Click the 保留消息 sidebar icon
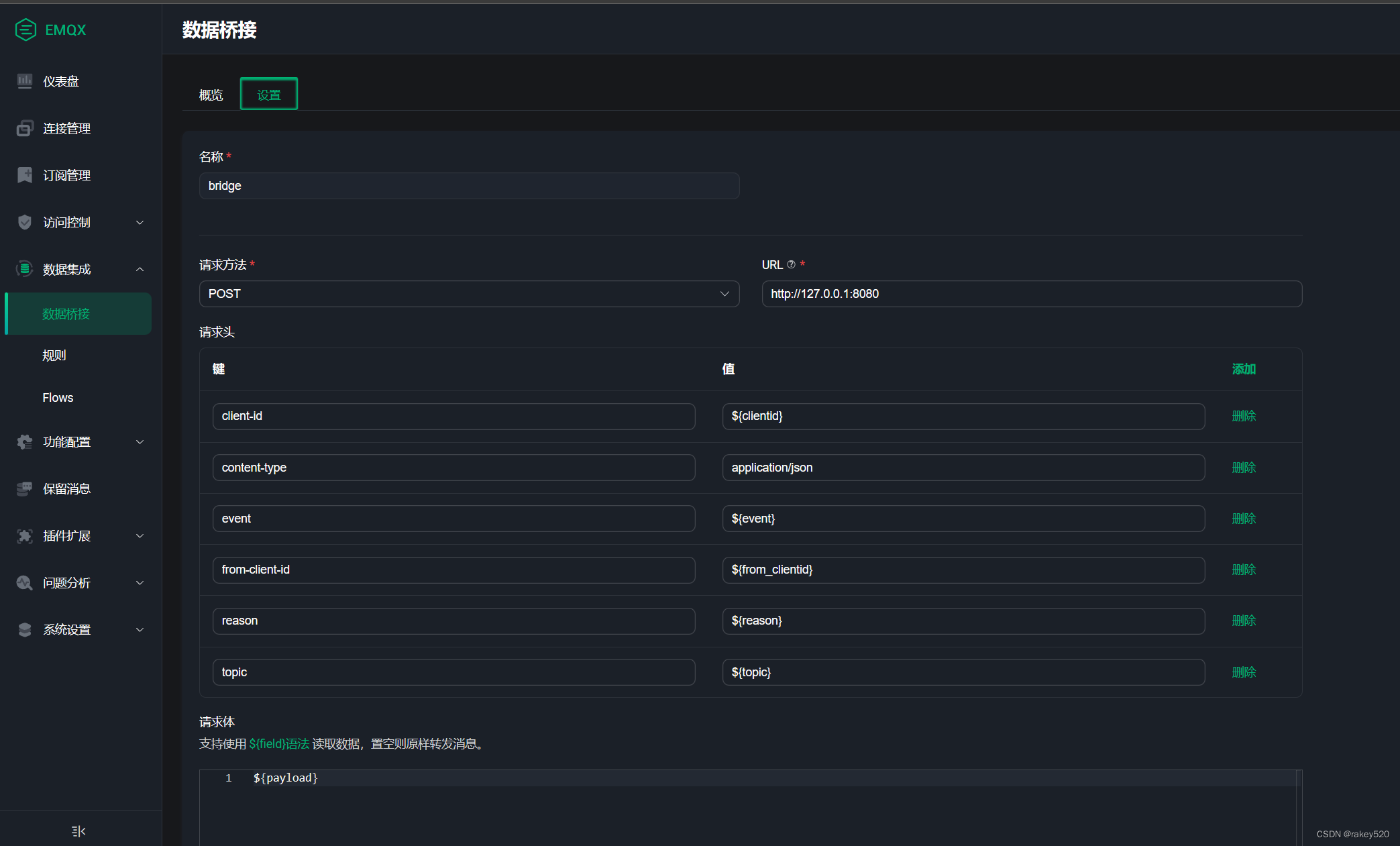Screen dimensions: 1400x846 25,488
